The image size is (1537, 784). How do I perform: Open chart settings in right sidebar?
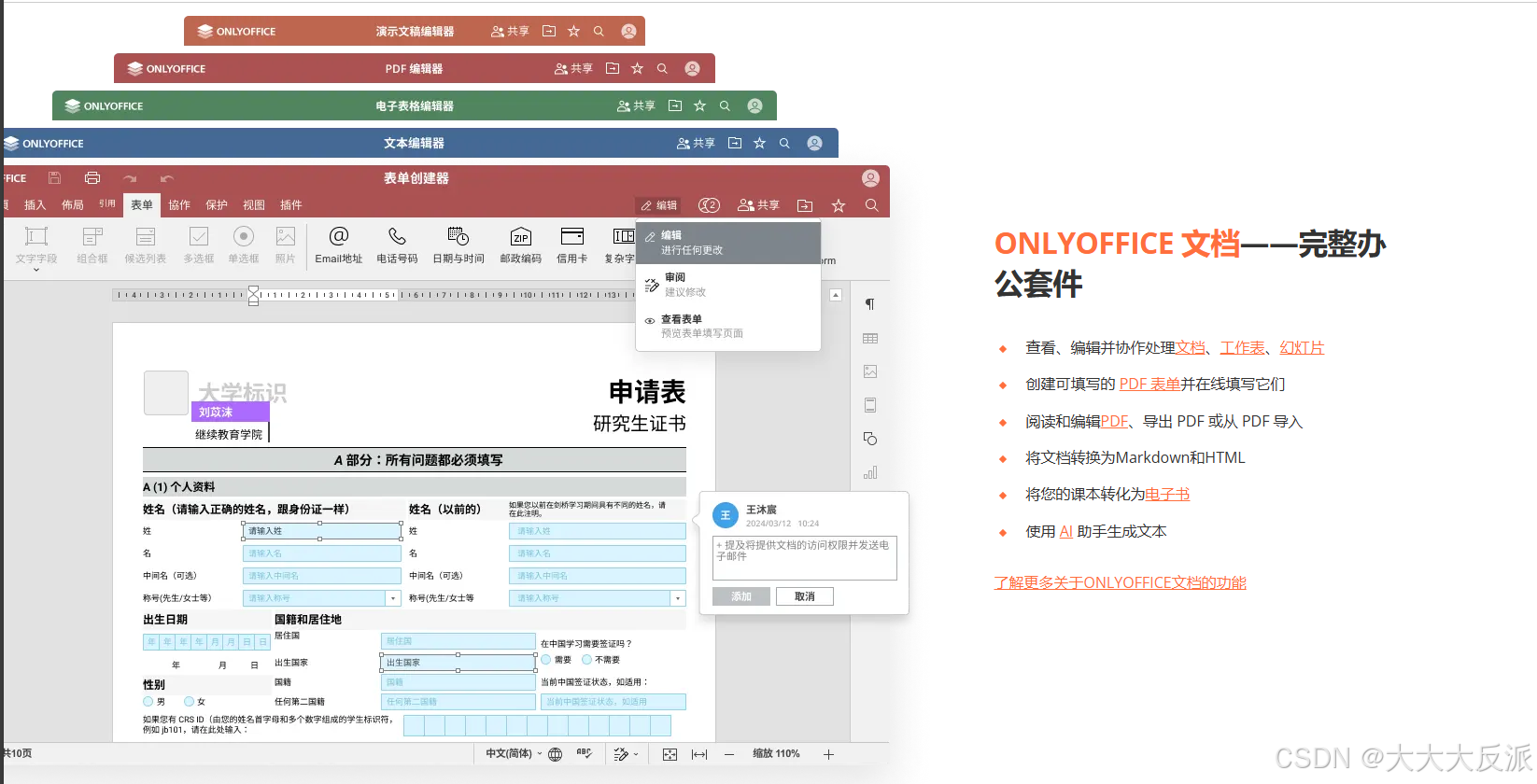[870, 472]
